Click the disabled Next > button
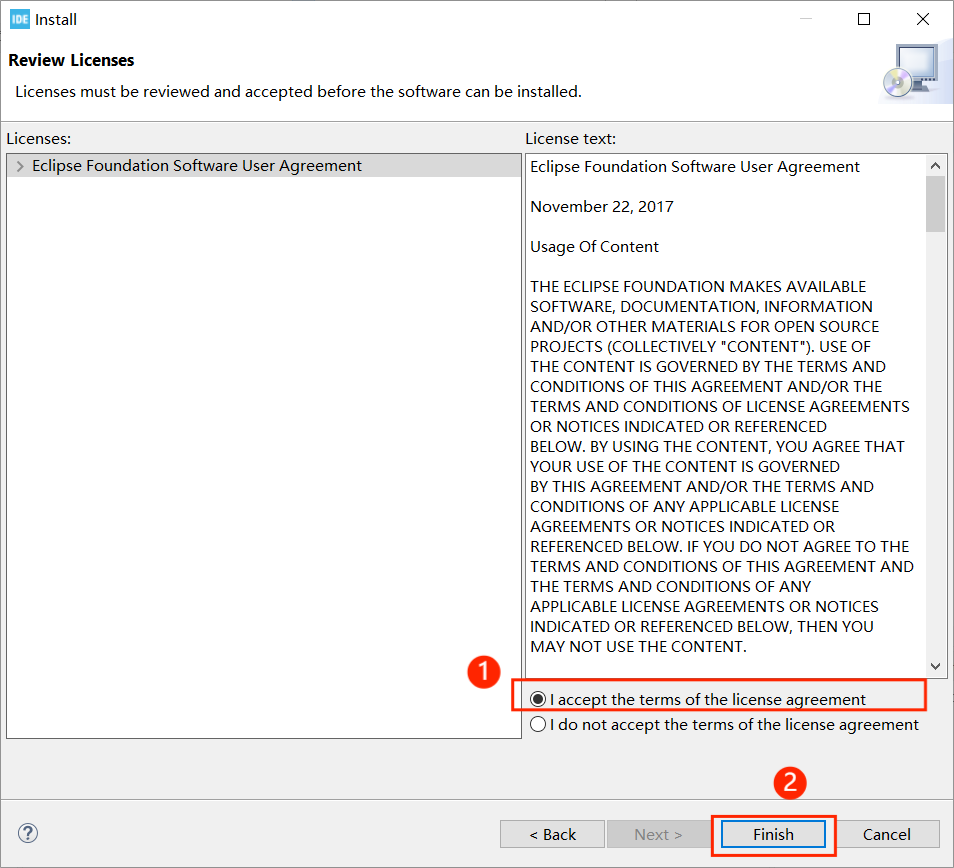This screenshot has height=868, width=954. point(658,834)
